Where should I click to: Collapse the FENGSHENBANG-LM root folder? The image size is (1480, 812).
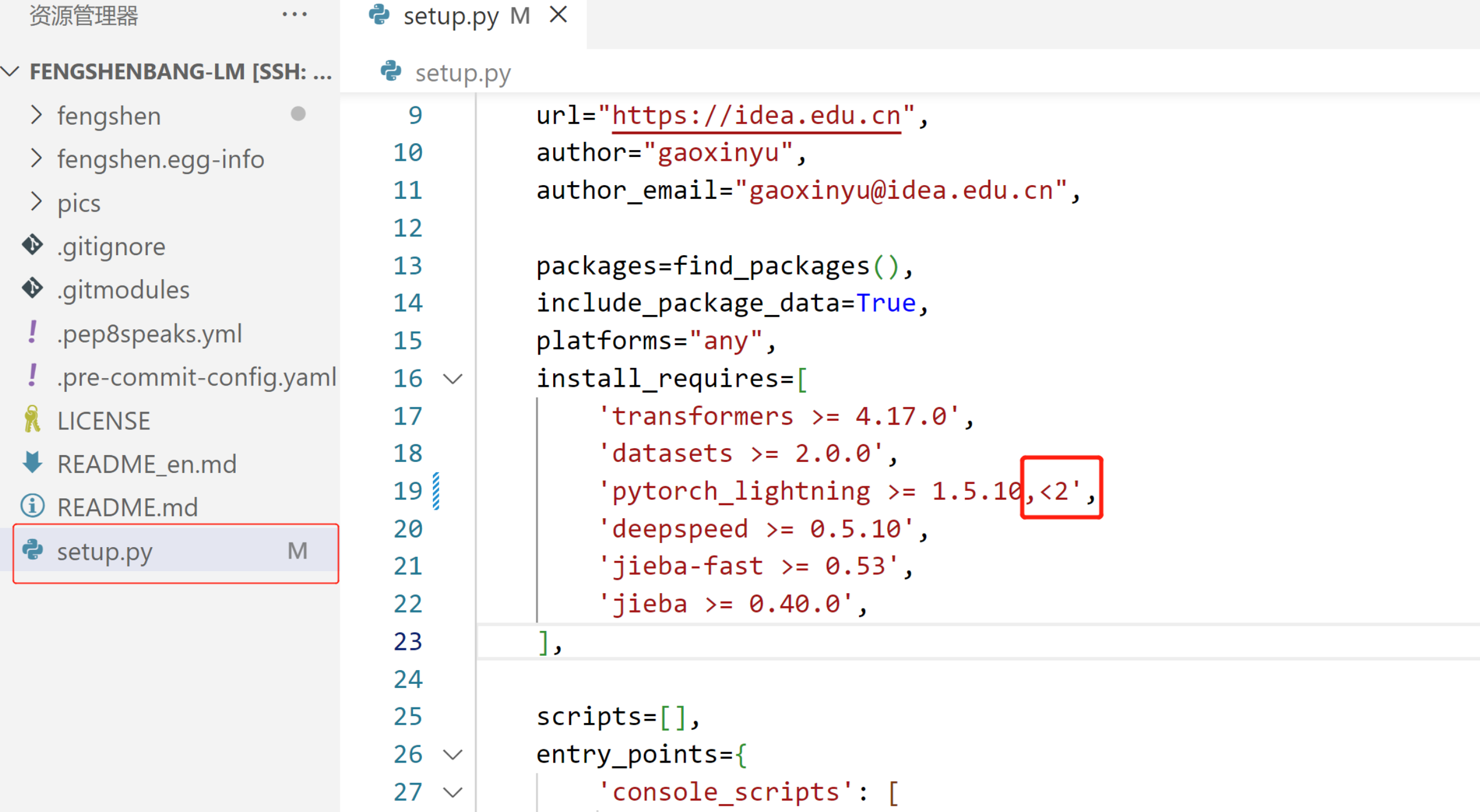coord(10,71)
